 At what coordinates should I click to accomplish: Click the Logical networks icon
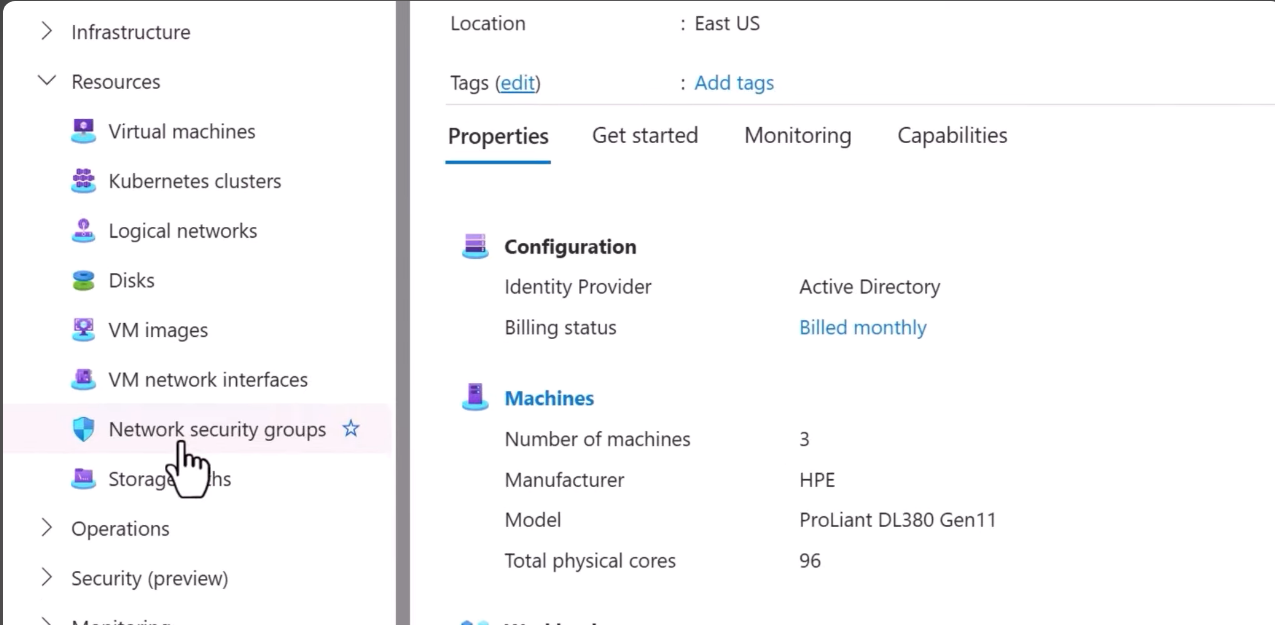pyautogui.click(x=84, y=231)
